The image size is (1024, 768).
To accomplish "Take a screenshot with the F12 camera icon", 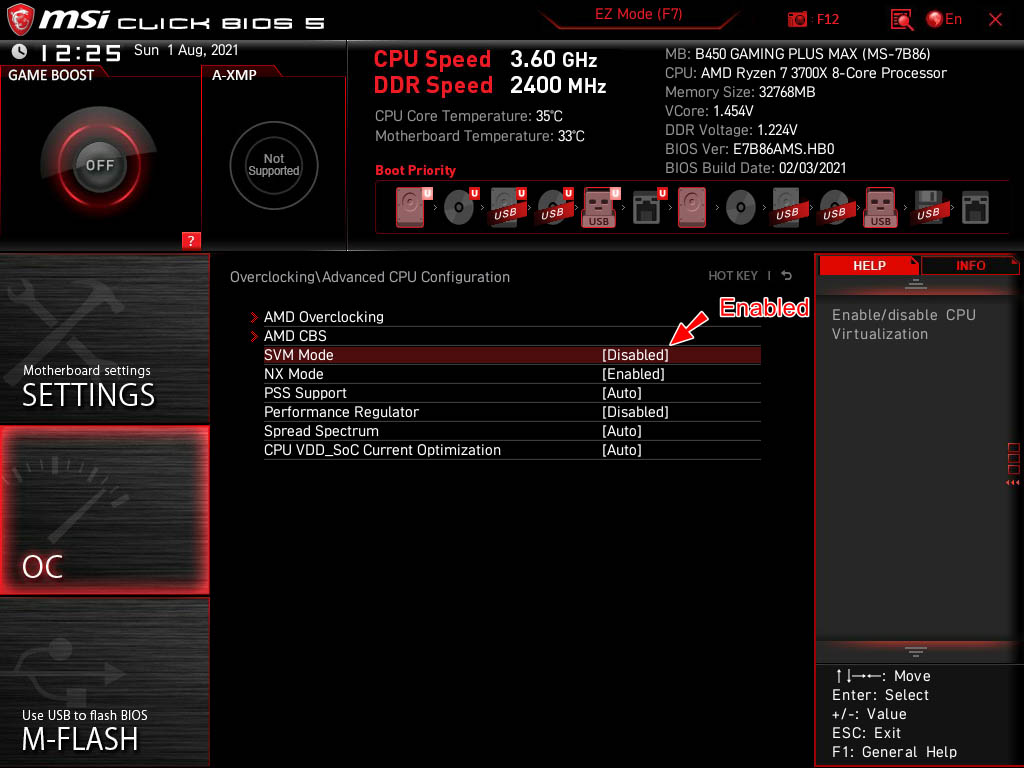I will click(797, 20).
